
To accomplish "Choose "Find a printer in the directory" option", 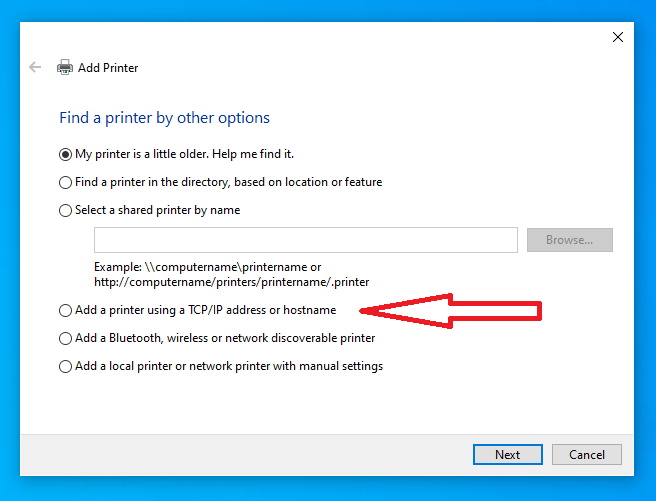I will click(66, 182).
